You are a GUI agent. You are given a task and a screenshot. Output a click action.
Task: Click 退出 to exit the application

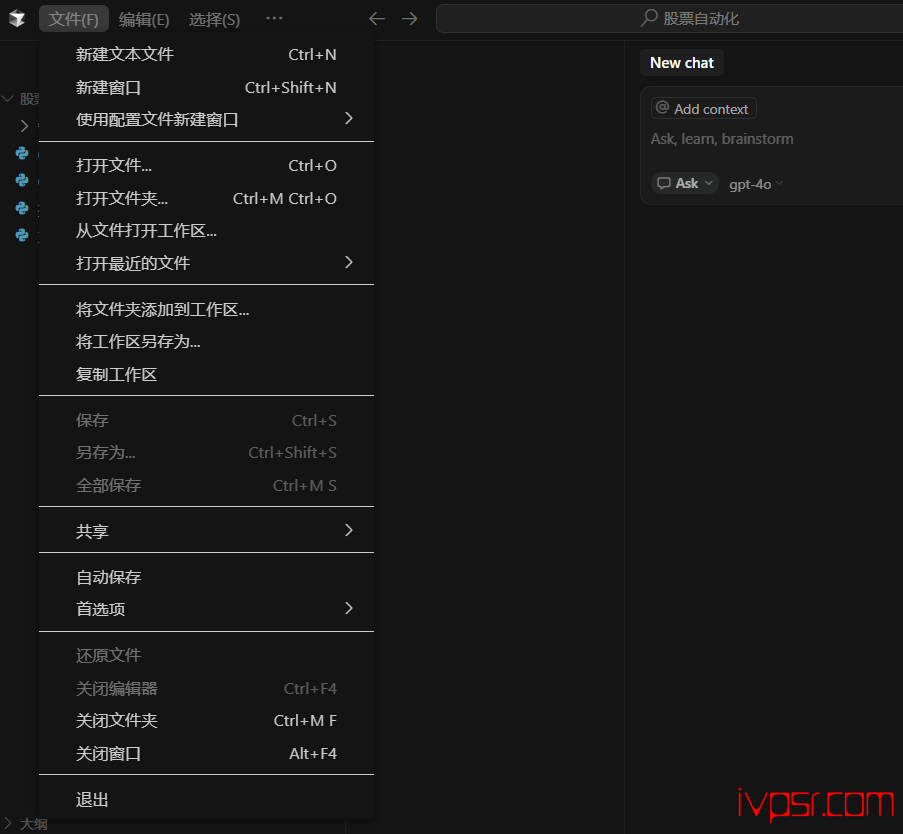pos(93,800)
